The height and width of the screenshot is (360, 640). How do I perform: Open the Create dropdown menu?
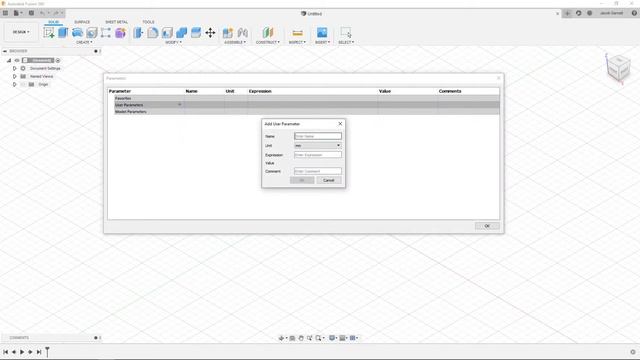coord(84,42)
